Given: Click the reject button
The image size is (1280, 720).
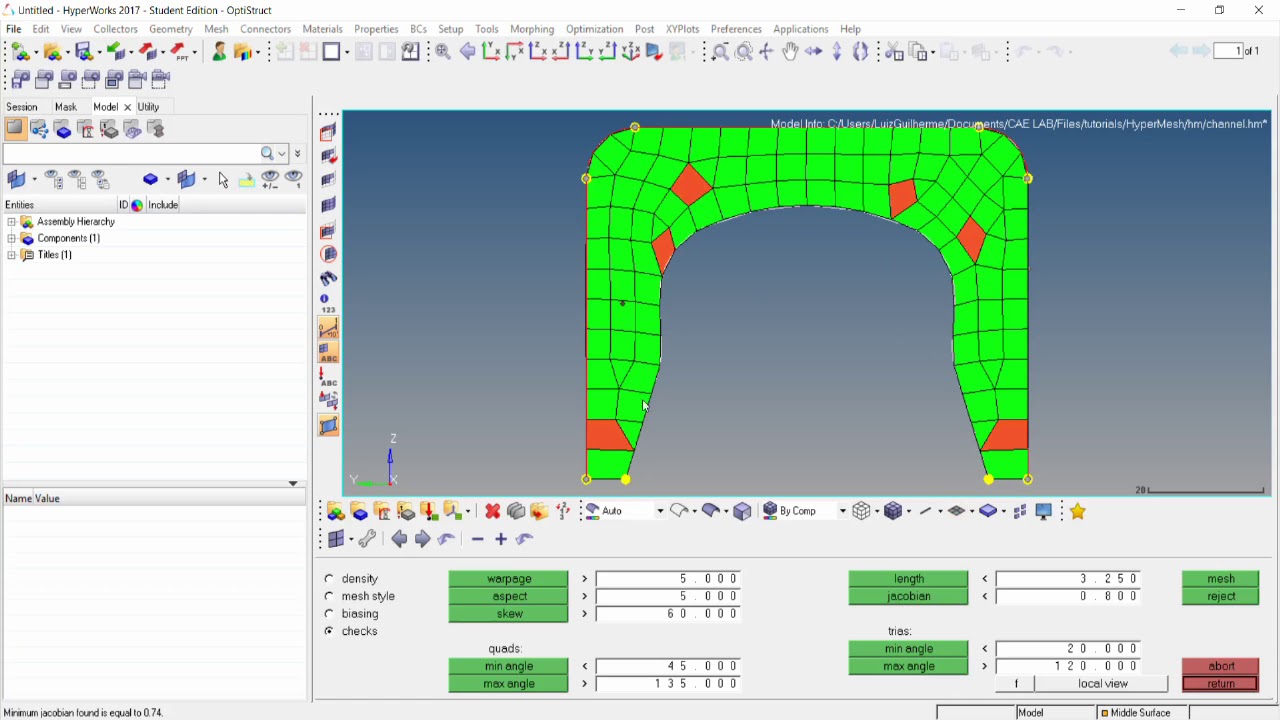Looking at the screenshot, I should [x=1220, y=597].
